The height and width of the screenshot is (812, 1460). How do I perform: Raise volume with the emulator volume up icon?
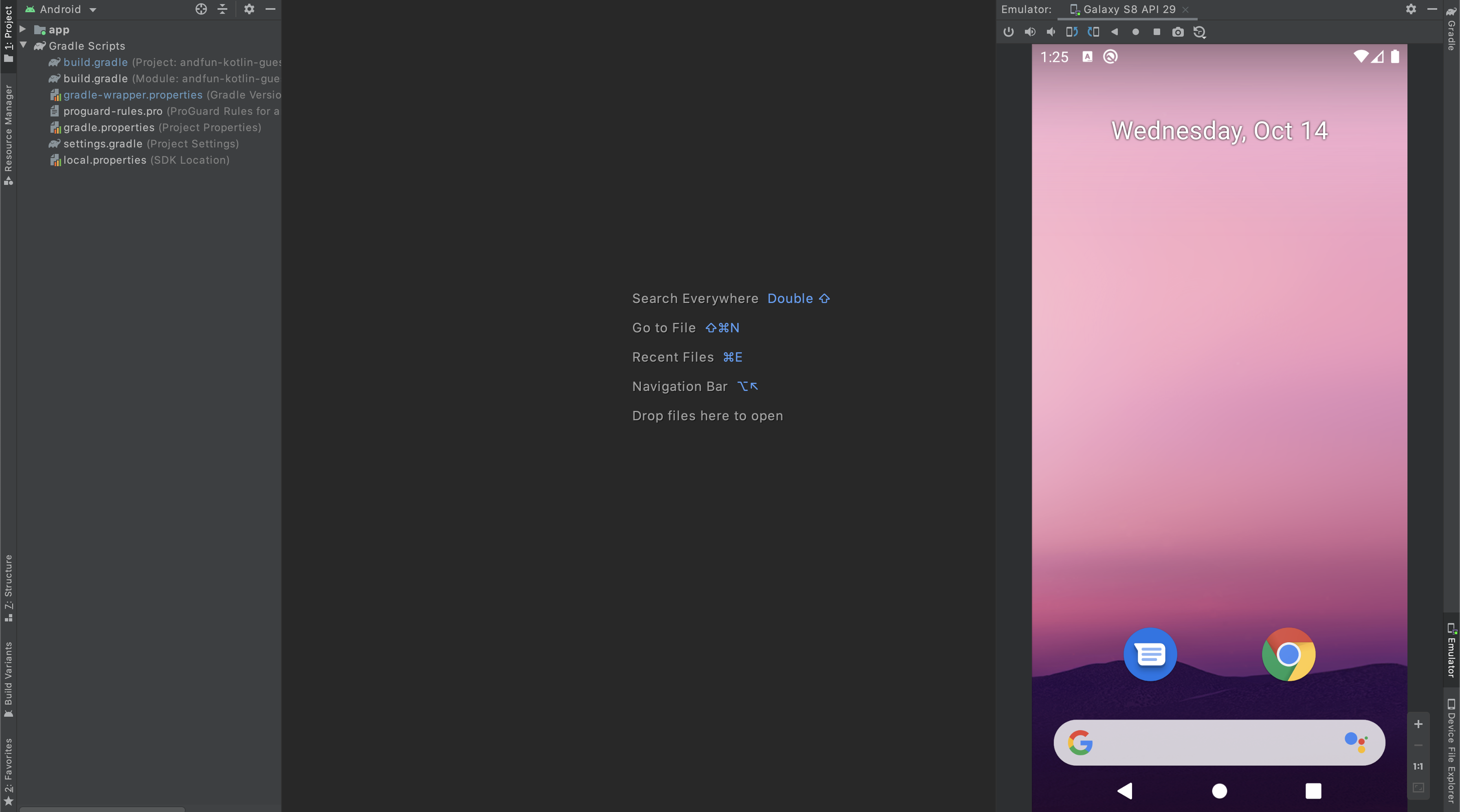pyautogui.click(x=1030, y=32)
